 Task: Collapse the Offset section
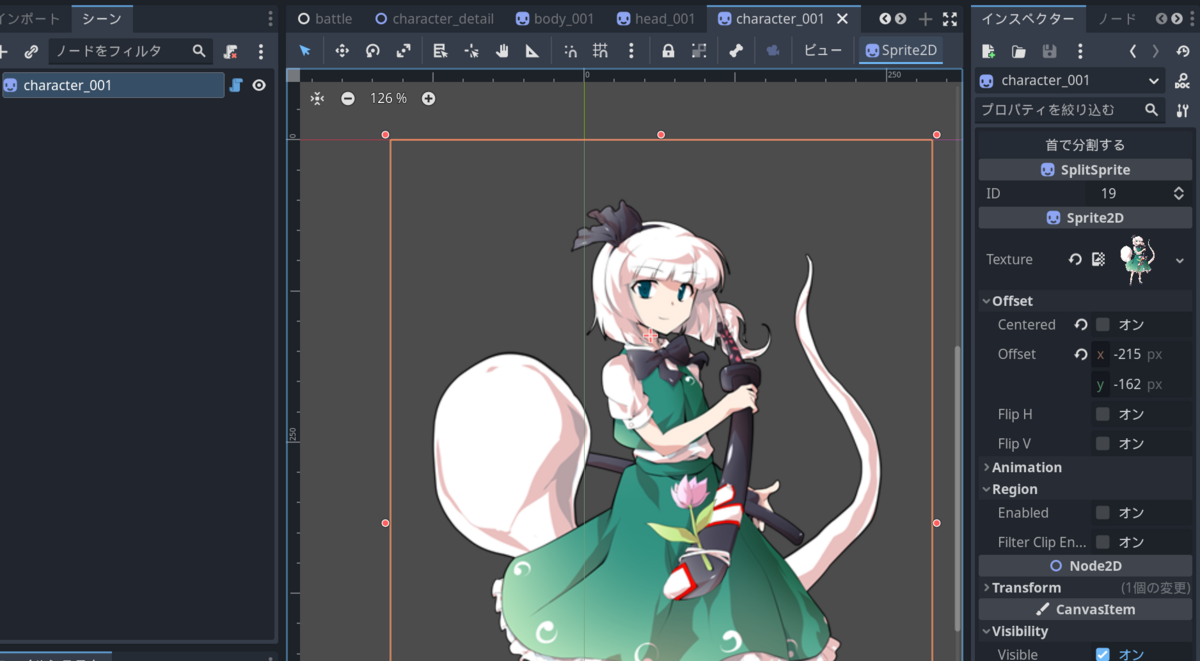click(x=1085, y=301)
